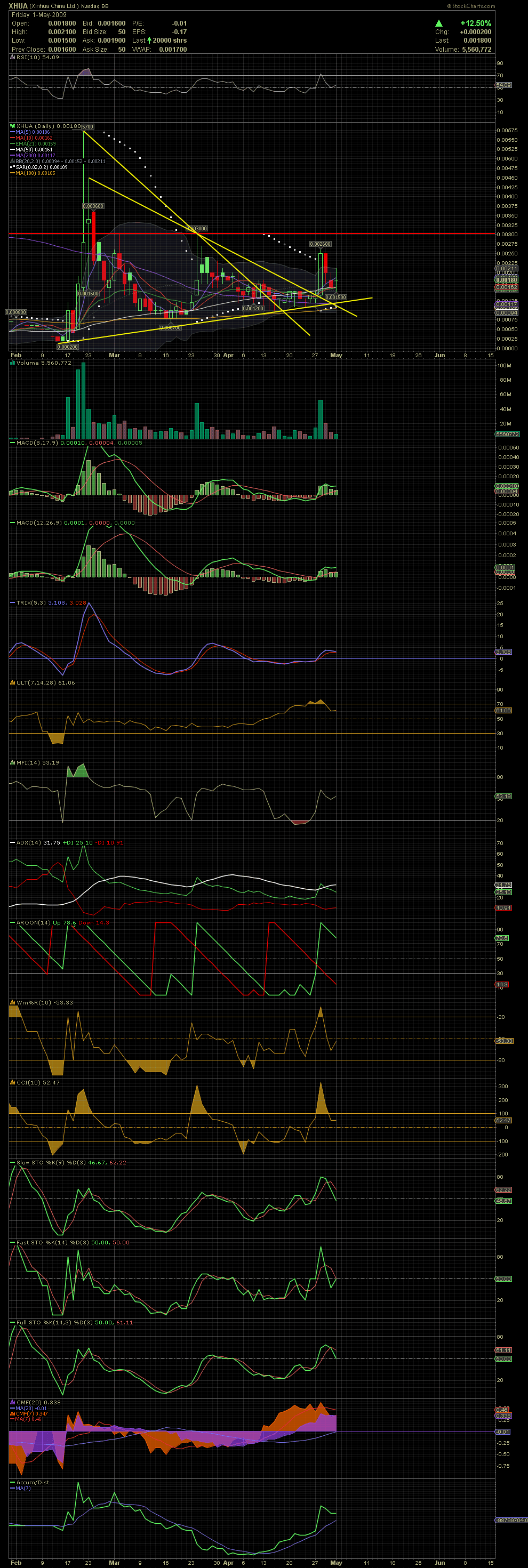Viewport: 528px width, 1568px height.
Task: Click the 0.003600 price label on chart
Action: (x=94, y=206)
